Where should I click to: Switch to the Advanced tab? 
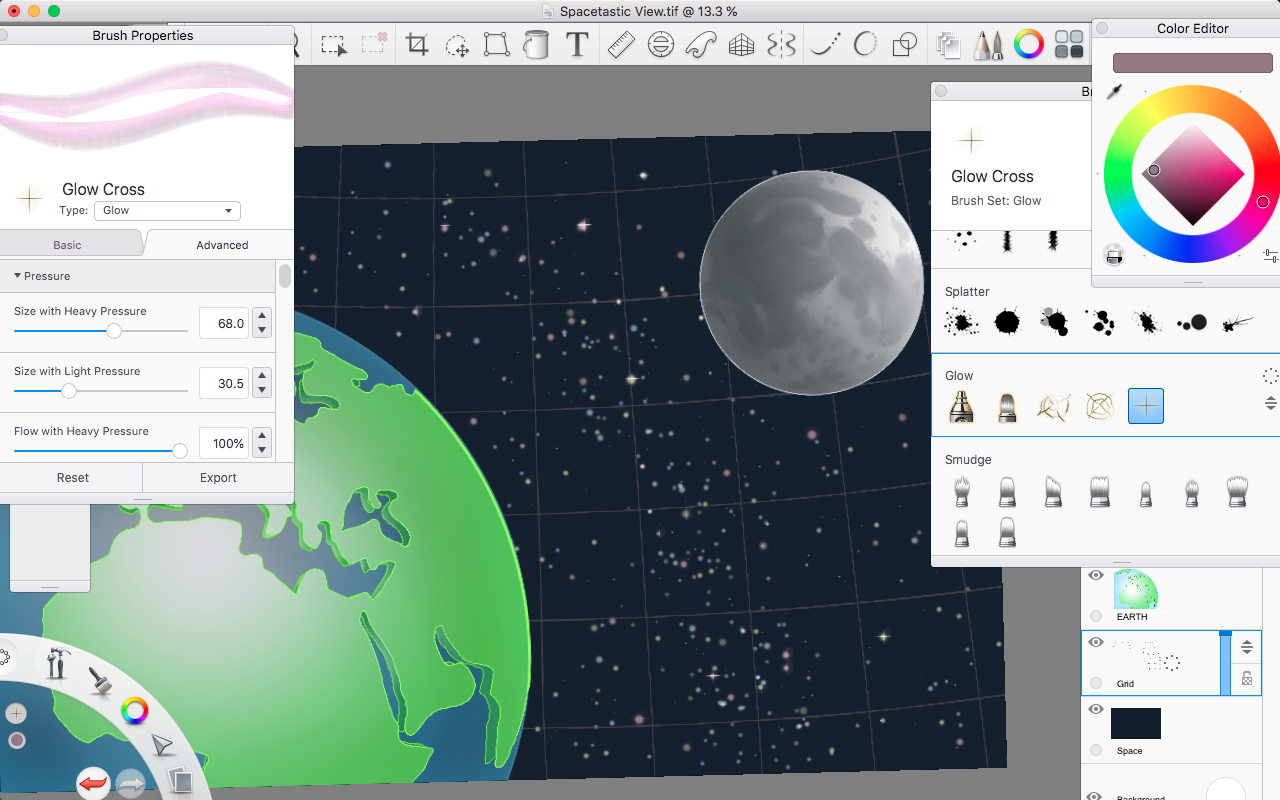[x=222, y=244]
